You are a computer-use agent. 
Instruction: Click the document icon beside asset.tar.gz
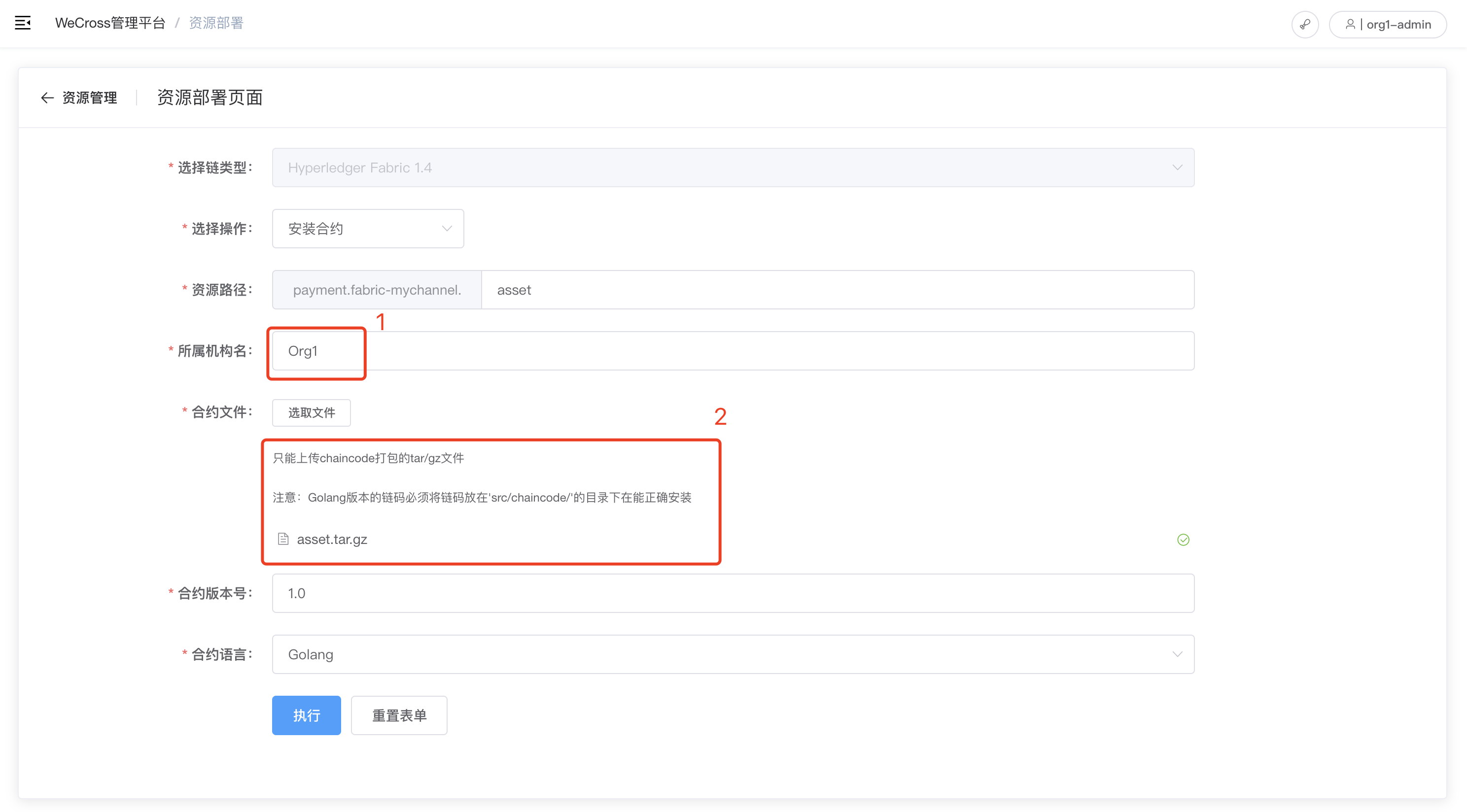283,539
